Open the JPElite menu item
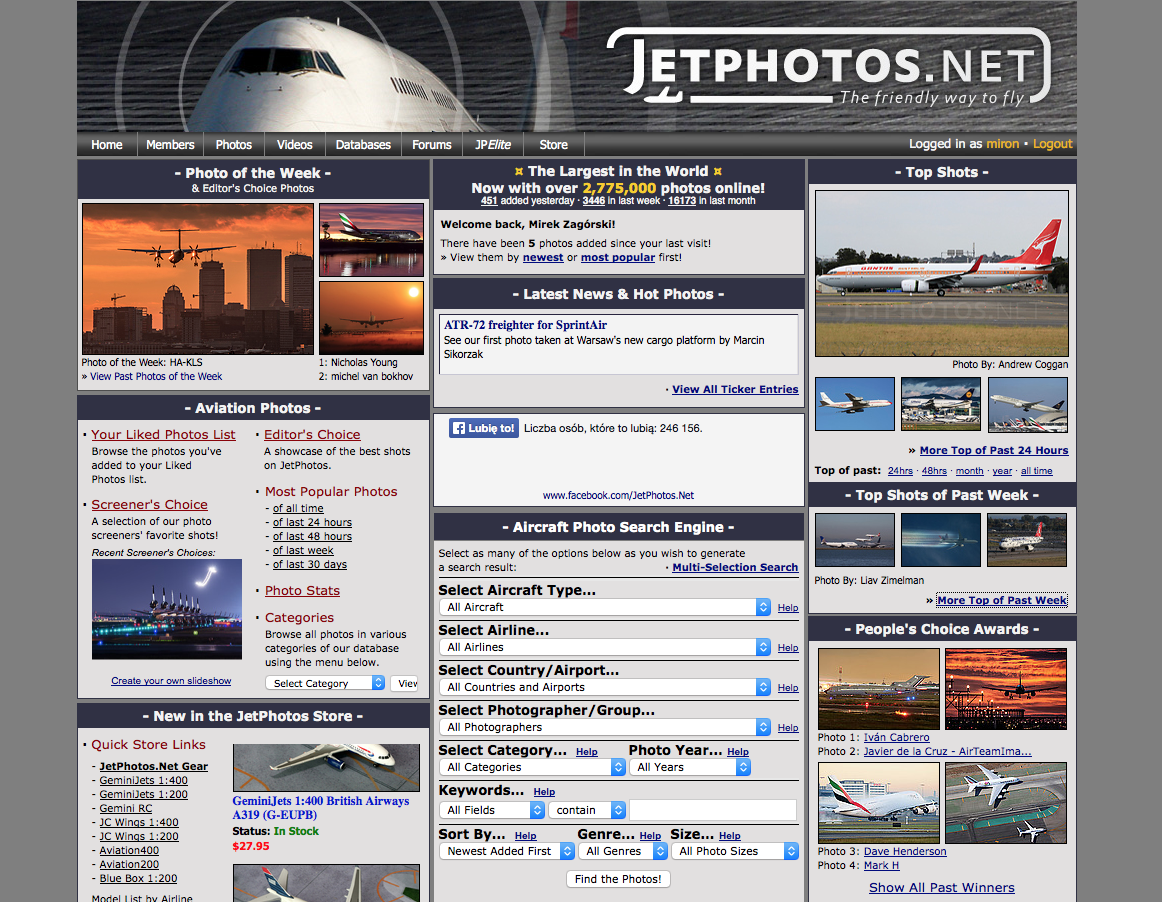The height and width of the screenshot is (902, 1162). click(x=493, y=145)
